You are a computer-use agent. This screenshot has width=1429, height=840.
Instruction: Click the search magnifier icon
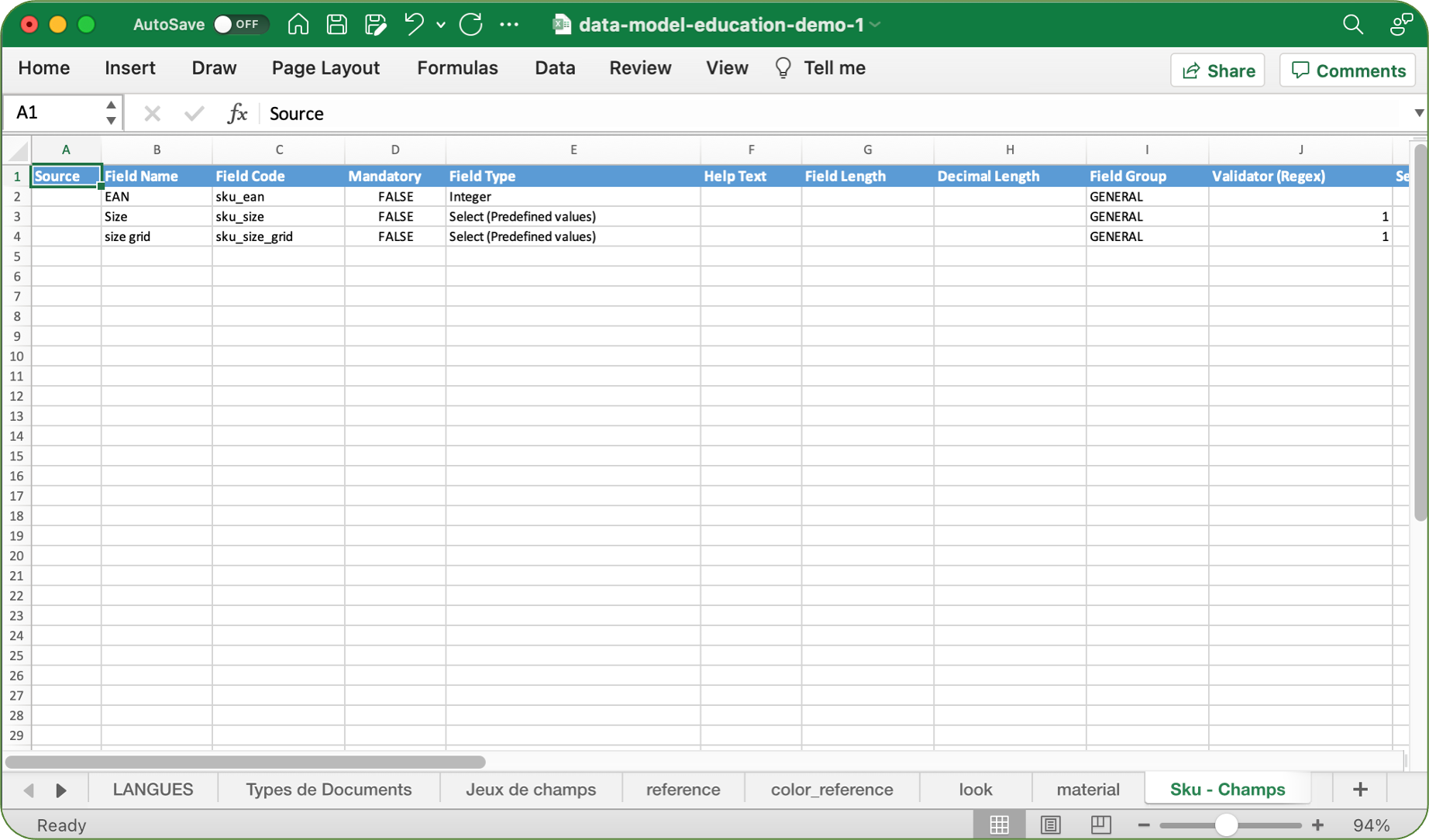click(1353, 25)
